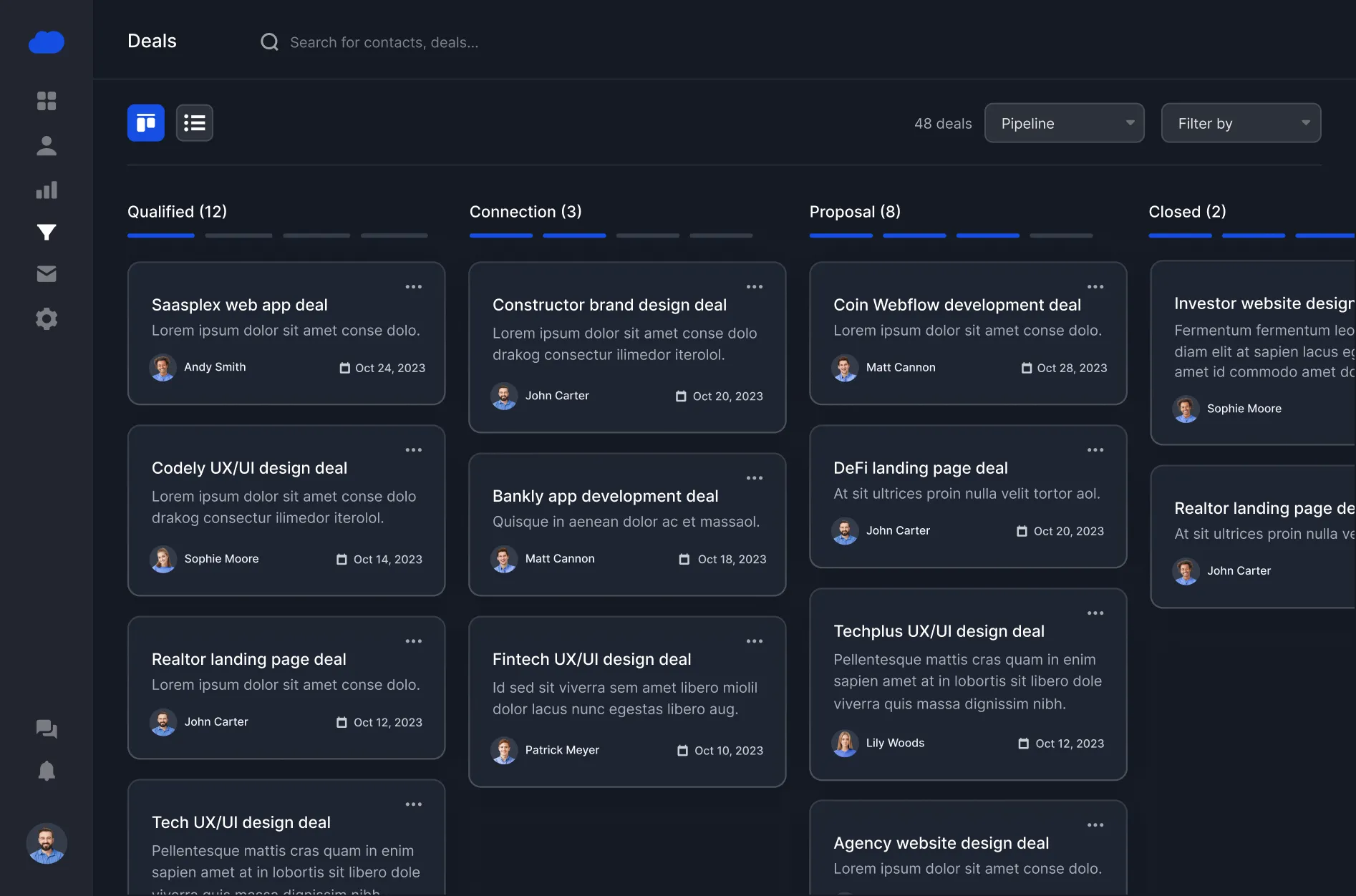This screenshot has height=896, width=1356.
Task: Click the Connection stage progress bar
Action: click(x=611, y=235)
